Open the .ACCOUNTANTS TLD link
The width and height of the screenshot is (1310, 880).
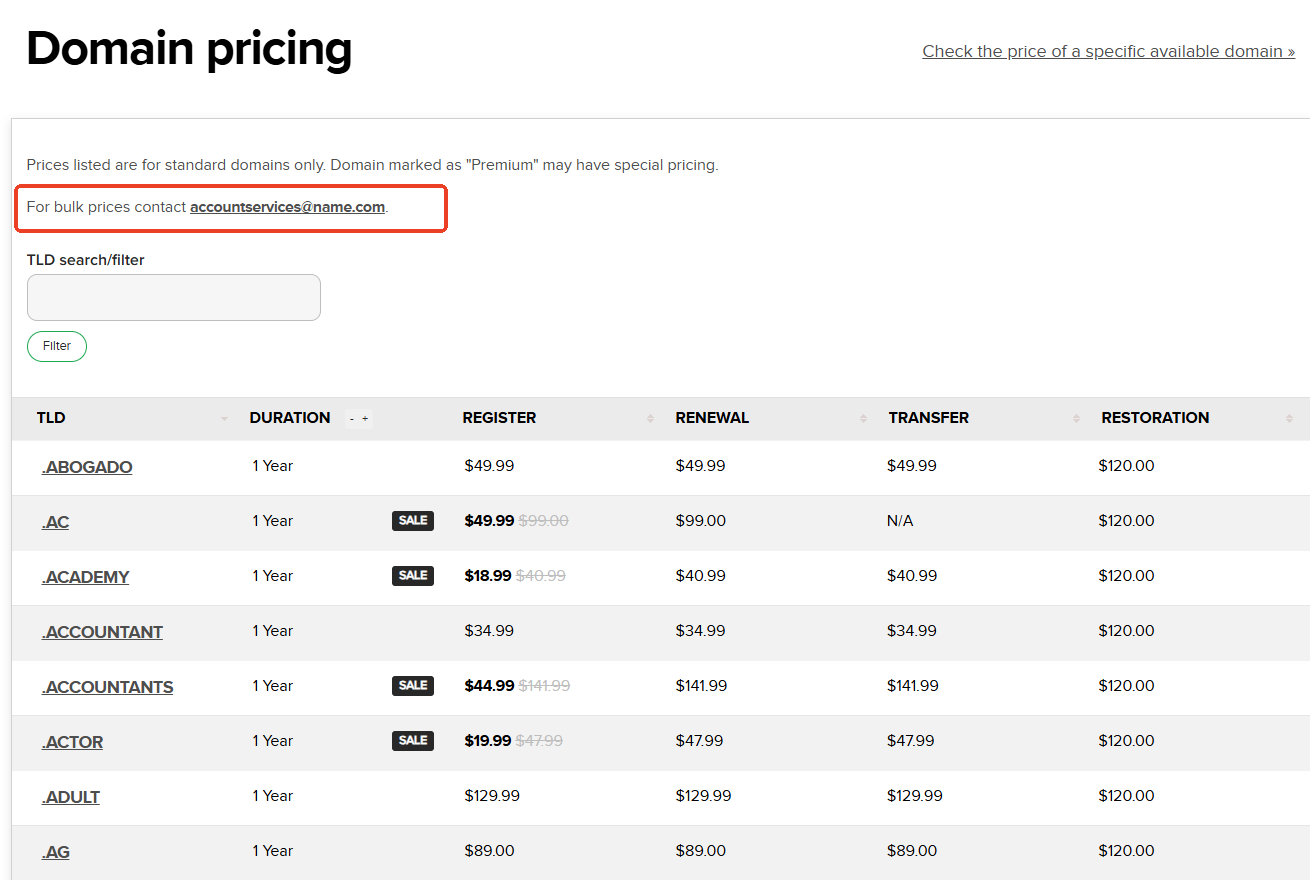click(x=107, y=687)
